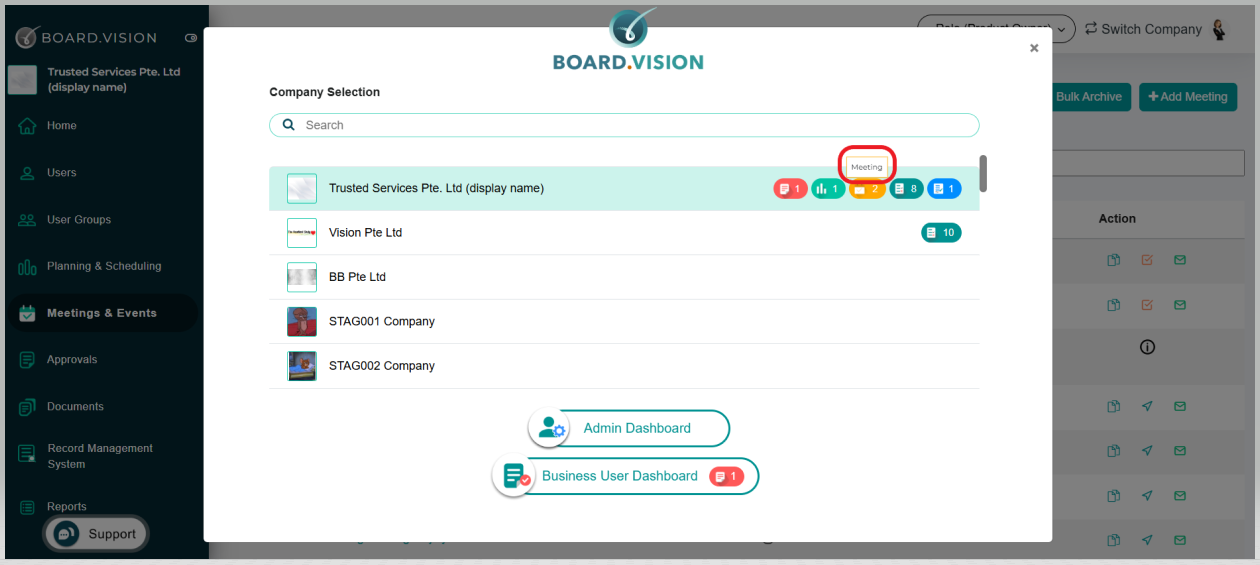
Task: Select BB Pte Ltd company
Action: 624,277
